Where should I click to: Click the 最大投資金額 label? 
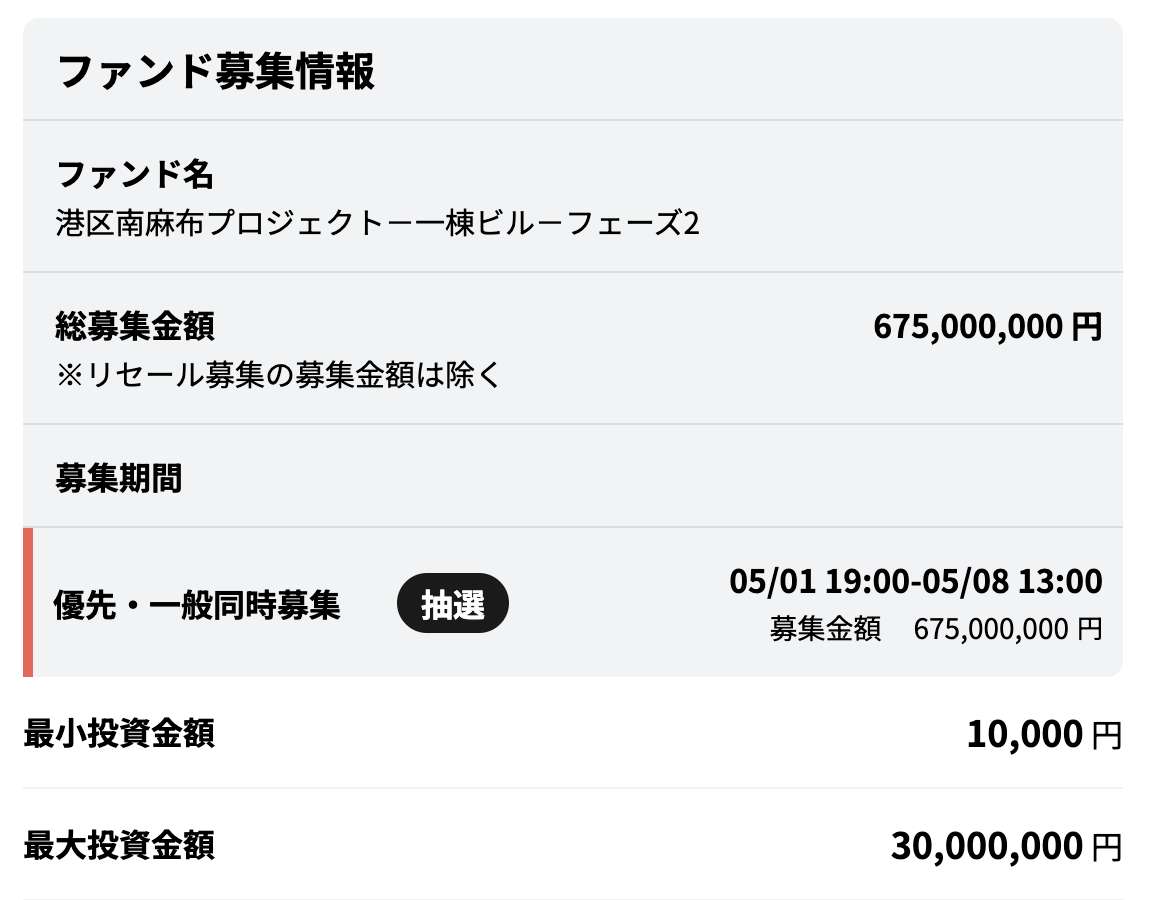coord(119,845)
